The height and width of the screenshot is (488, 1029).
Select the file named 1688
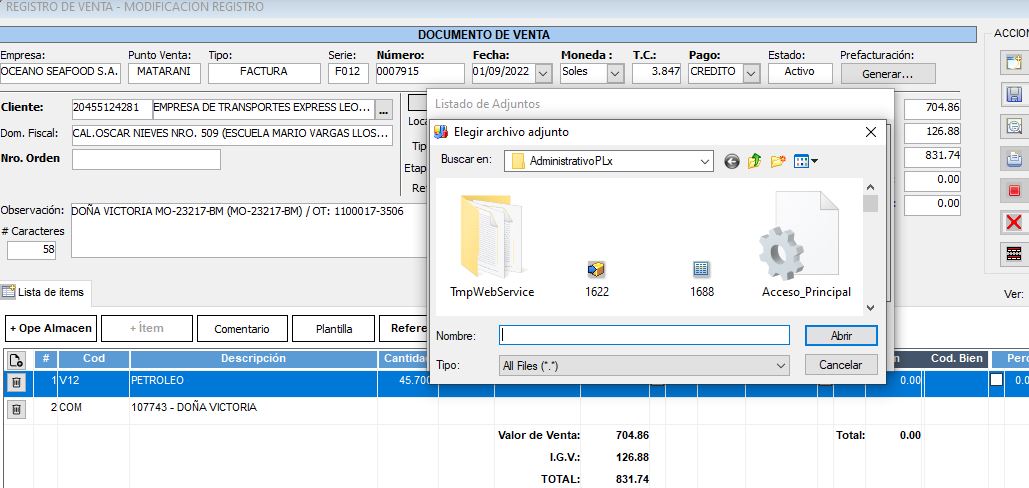pos(702,277)
